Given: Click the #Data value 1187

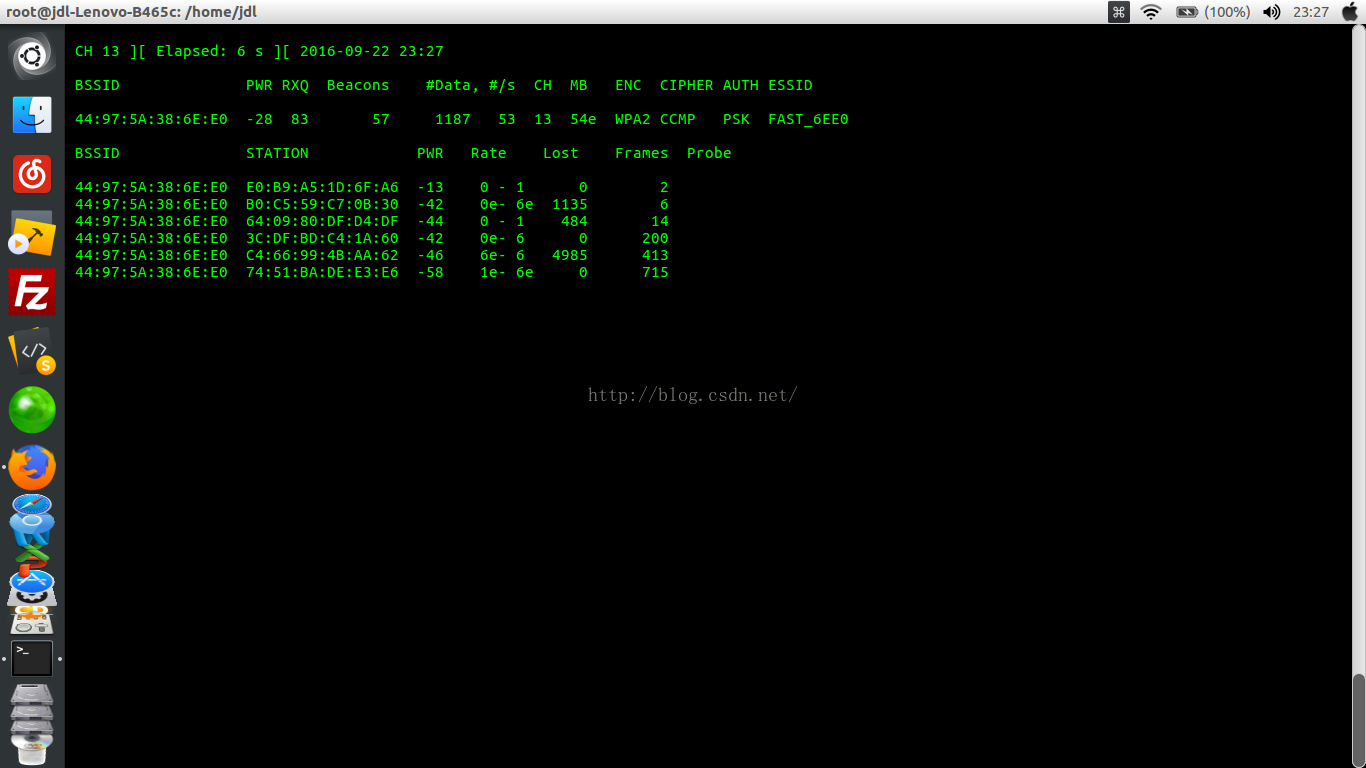Looking at the screenshot, I should 453,119.
